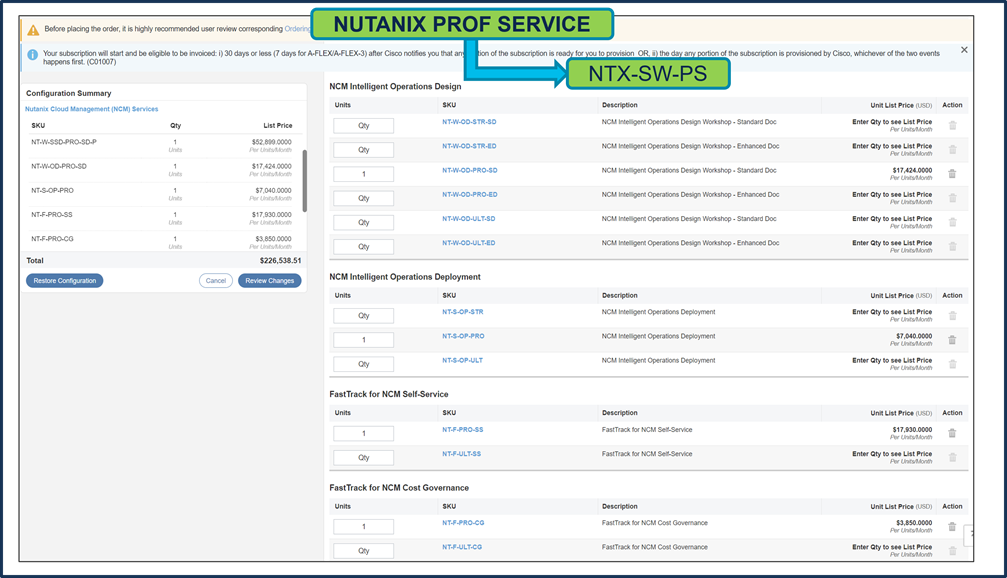1007x578 pixels.
Task: Click the Qty field for NT-S-OP-STR
Action: tap(363, 316)
